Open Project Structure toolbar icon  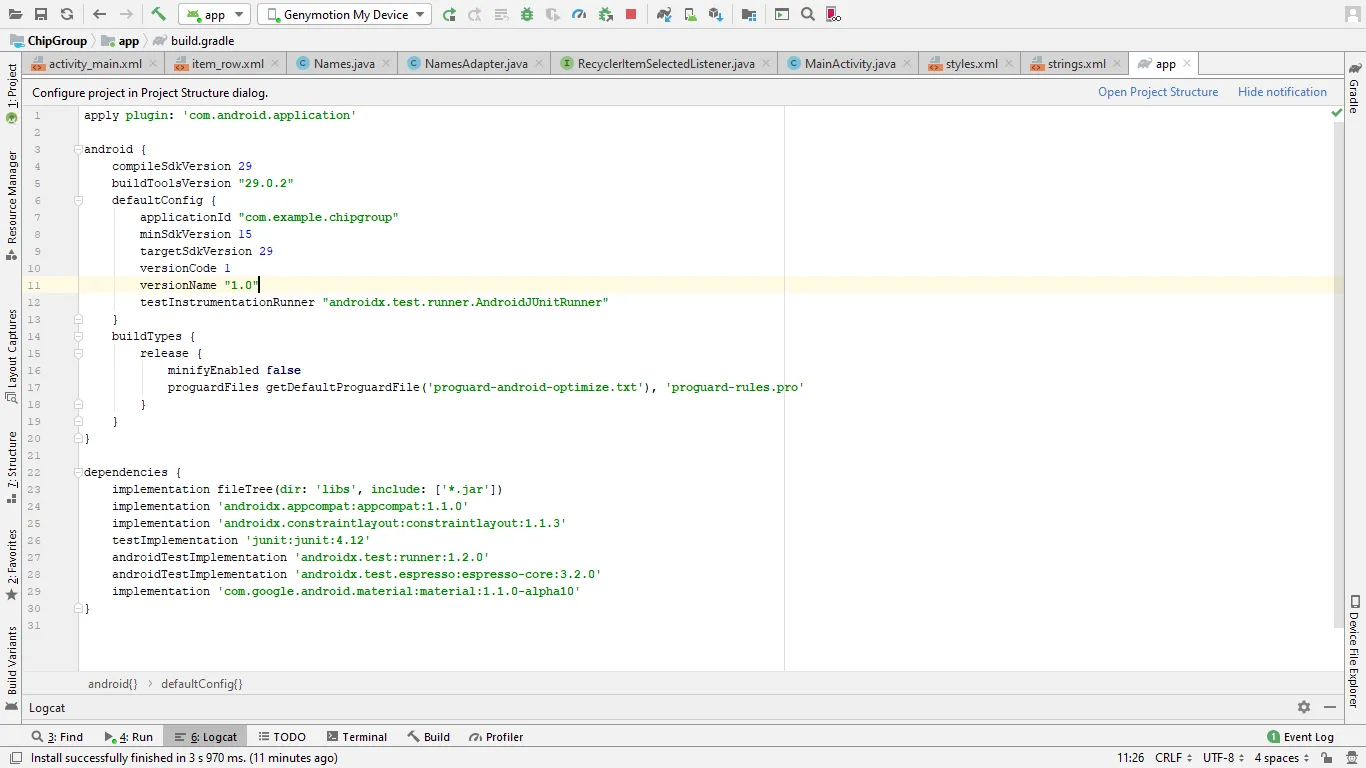pyautogui.click(x=749, y=14)
